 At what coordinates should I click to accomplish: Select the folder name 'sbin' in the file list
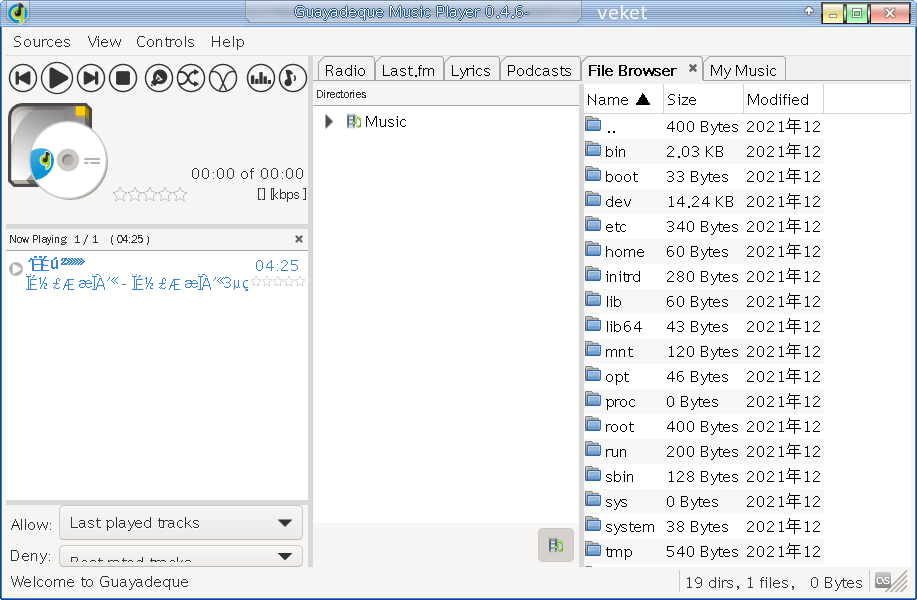point(619,477)
